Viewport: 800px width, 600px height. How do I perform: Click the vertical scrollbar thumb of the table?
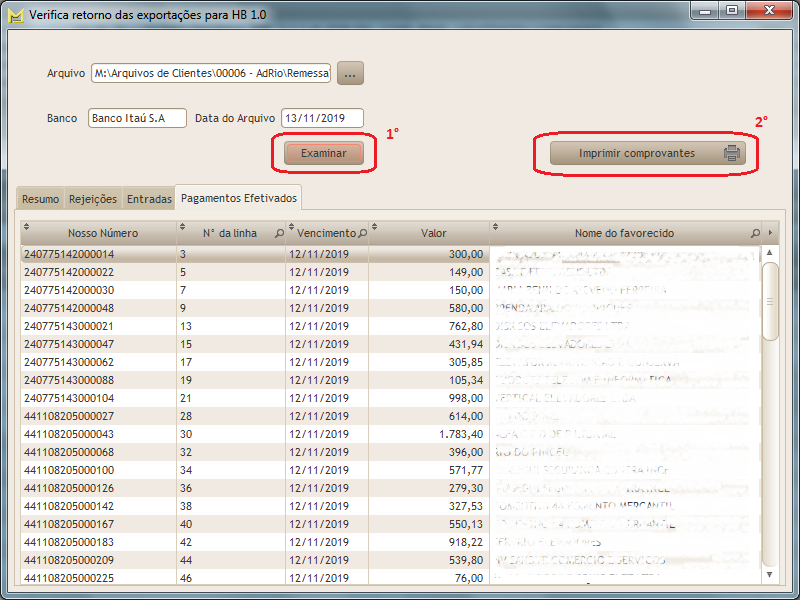(x=769, y=300)
